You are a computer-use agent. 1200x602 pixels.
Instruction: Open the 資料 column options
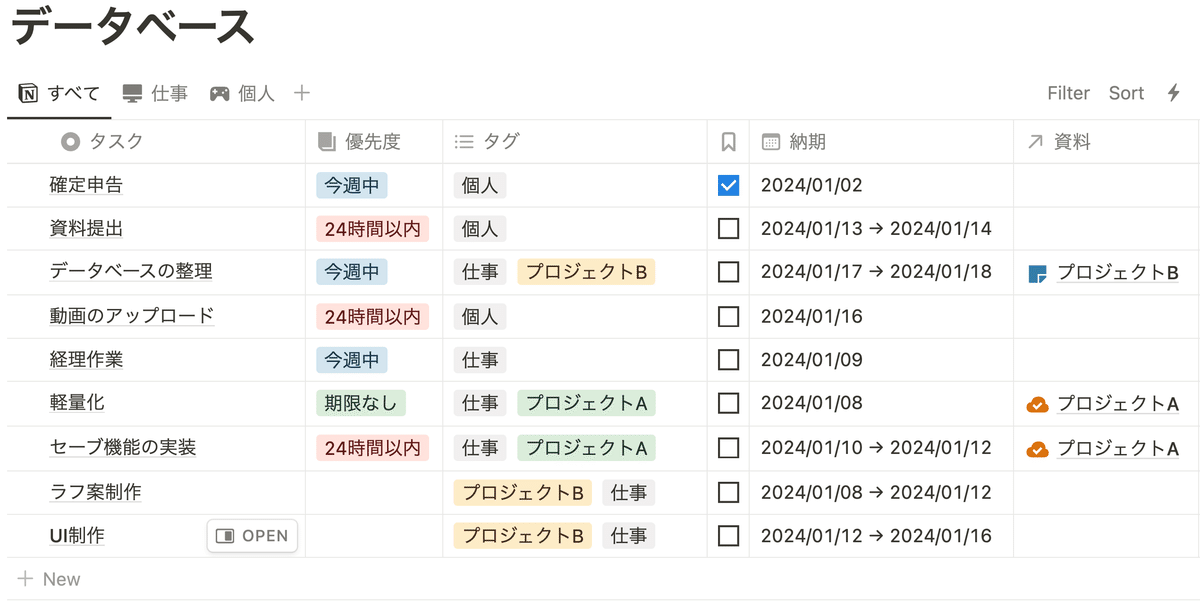[x=1061, y=141]
